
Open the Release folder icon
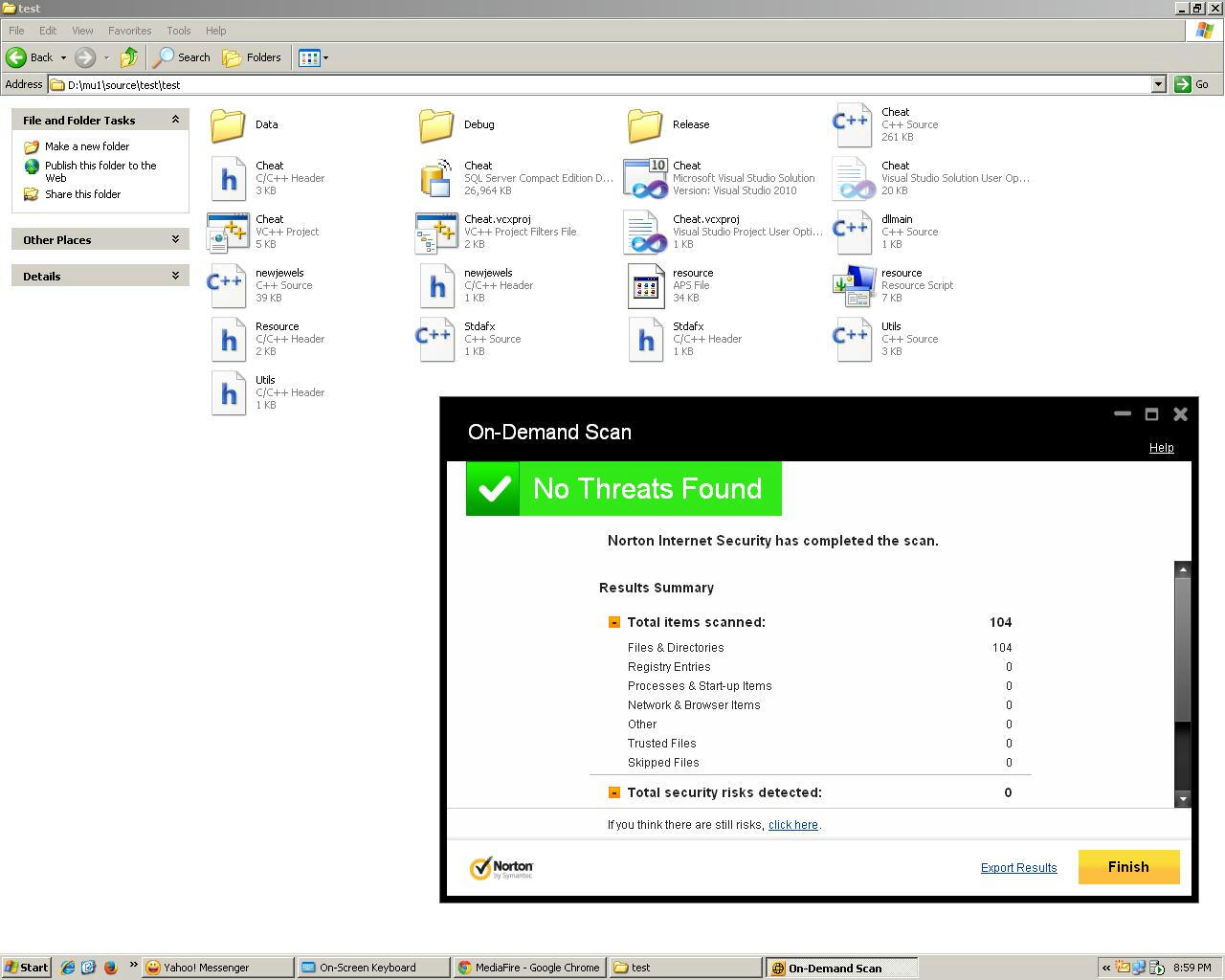(645, 124)
